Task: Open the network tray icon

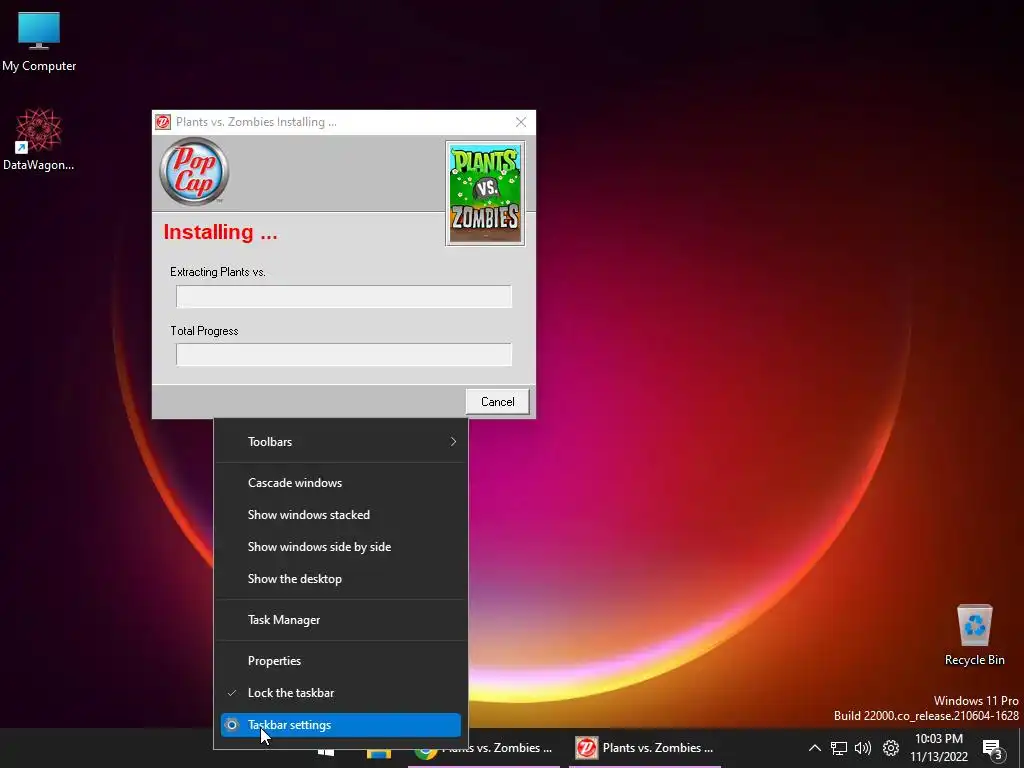Action: 839,748
